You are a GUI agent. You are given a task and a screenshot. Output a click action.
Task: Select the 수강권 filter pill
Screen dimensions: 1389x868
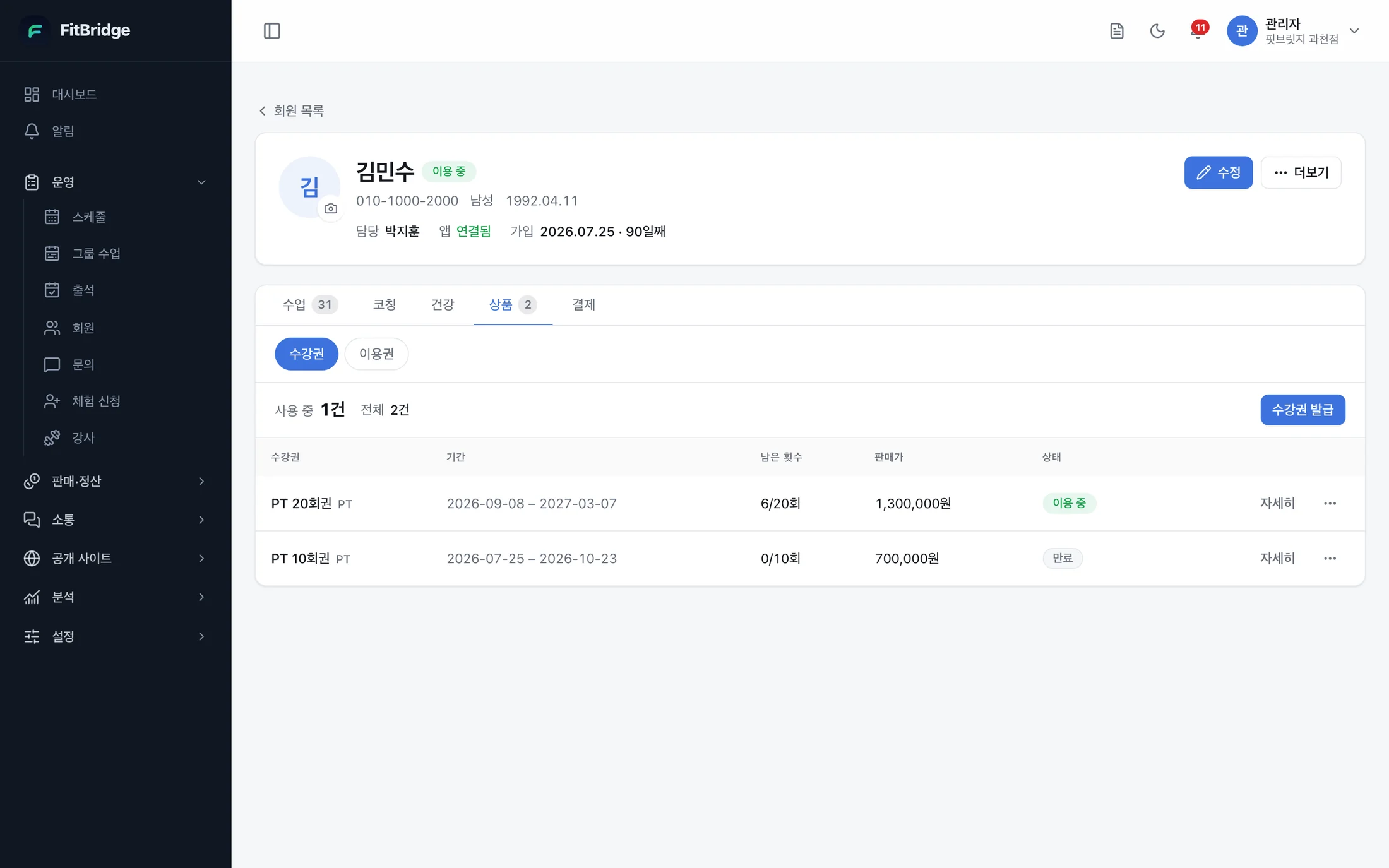click(x=306, y=354)
